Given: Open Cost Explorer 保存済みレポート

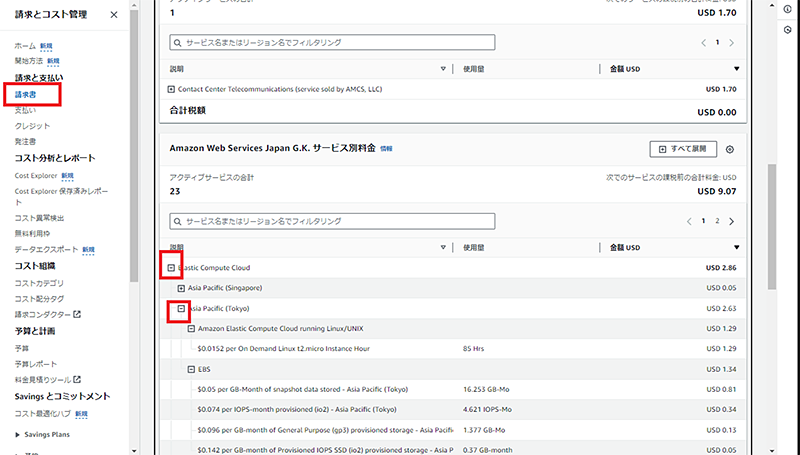Looking at the screenshot, I should 61,196.
